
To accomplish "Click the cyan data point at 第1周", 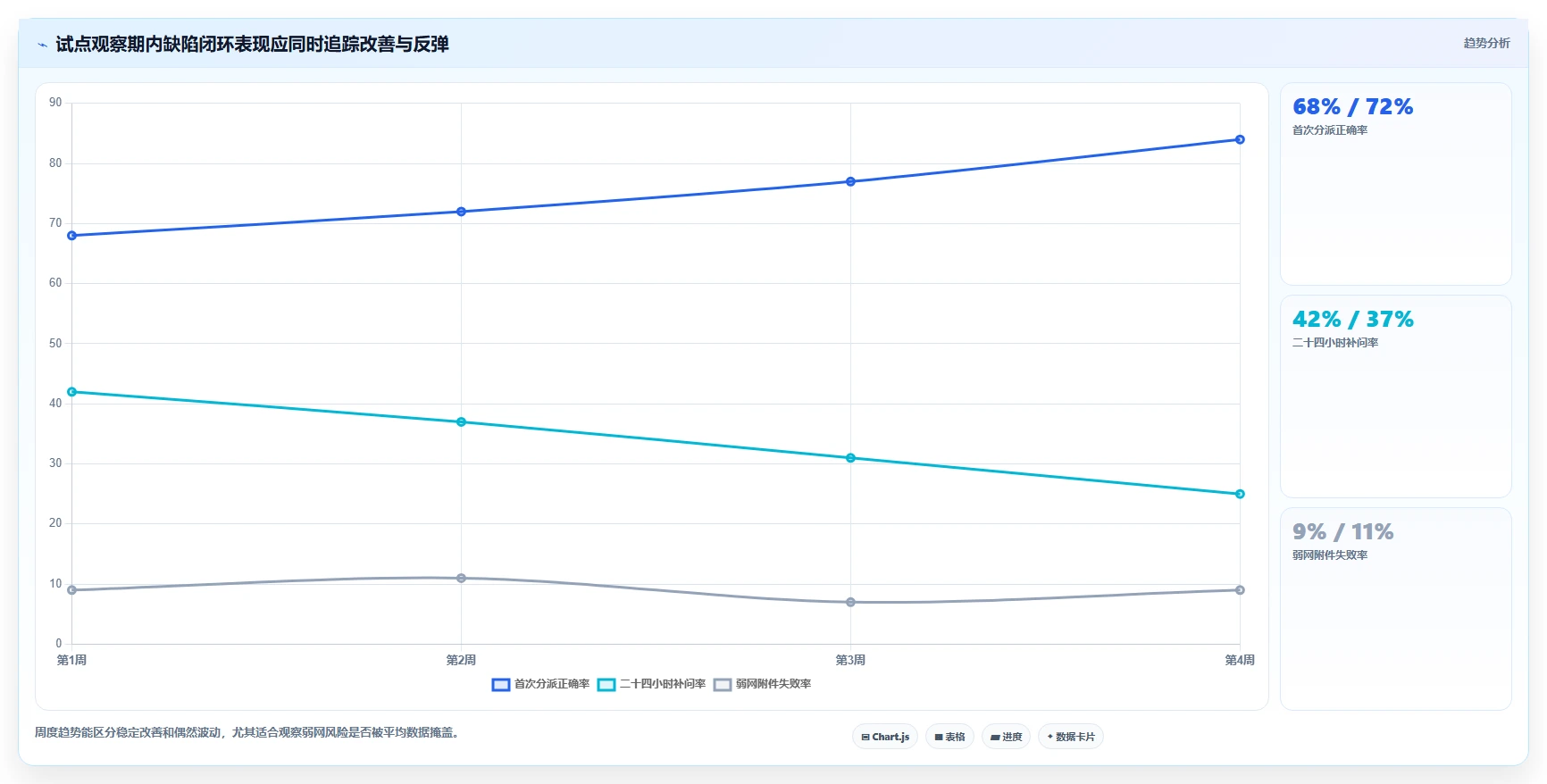I will coord(72,392).
